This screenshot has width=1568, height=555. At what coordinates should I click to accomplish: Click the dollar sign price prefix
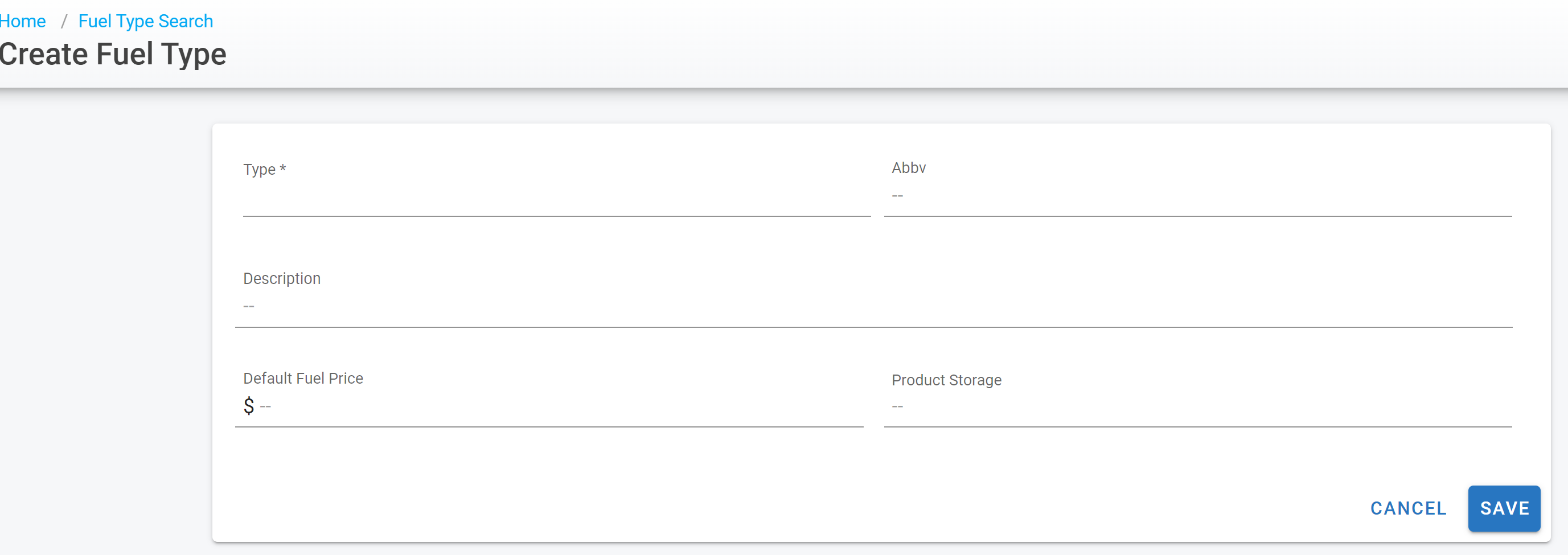[248, 406]
